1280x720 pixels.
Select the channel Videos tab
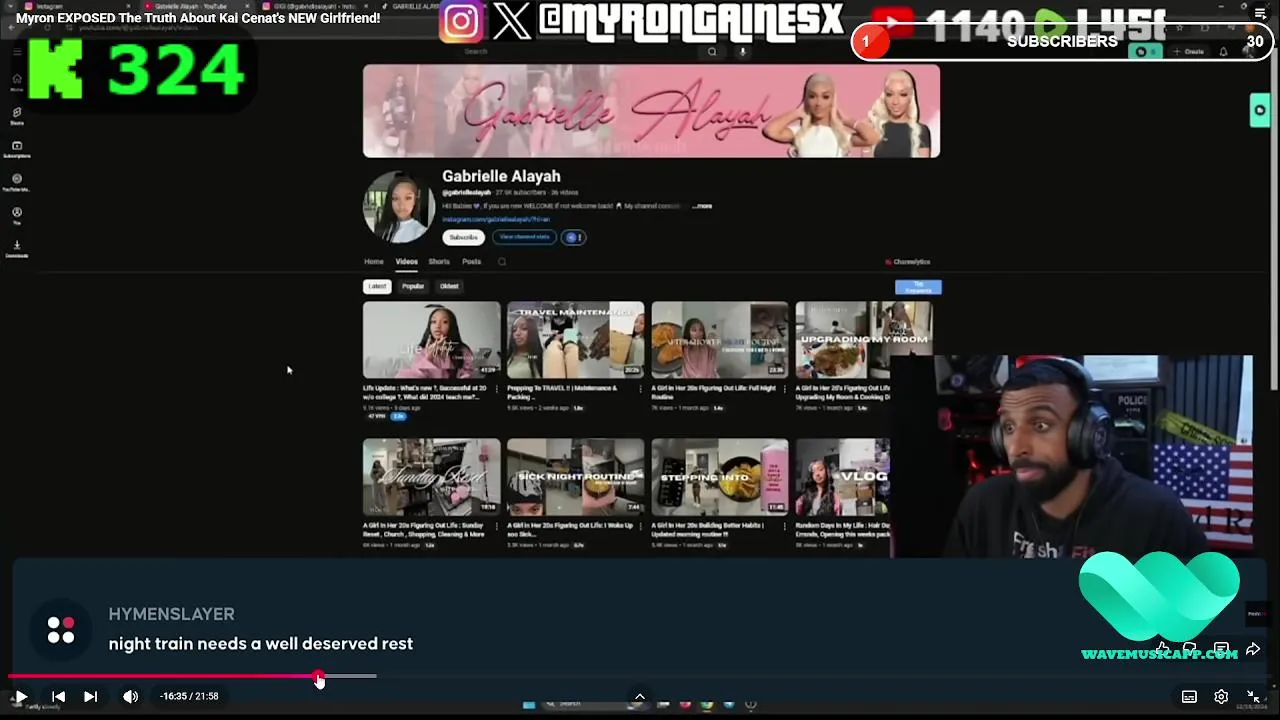pos(406,262)
